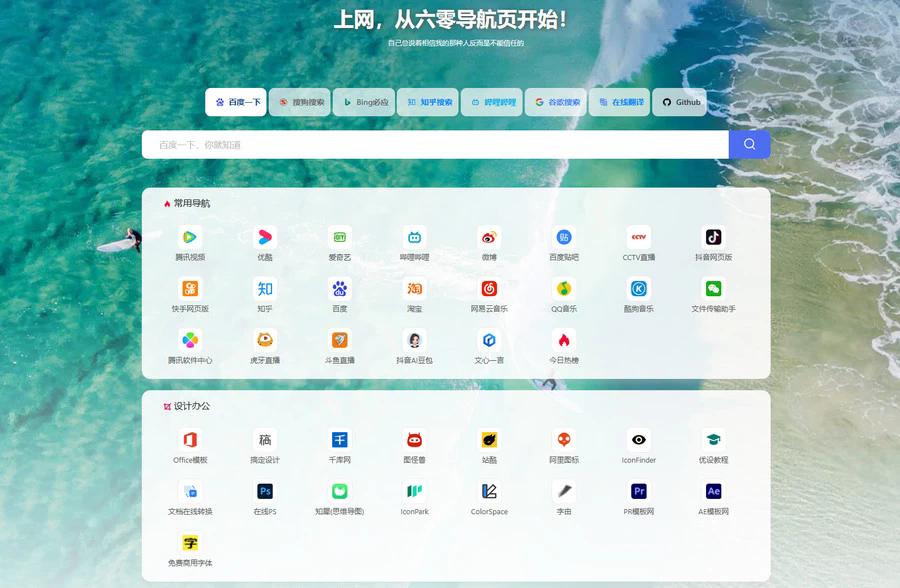
Task: Open IconFinder icon resource
Action: [x=638, y=446]
